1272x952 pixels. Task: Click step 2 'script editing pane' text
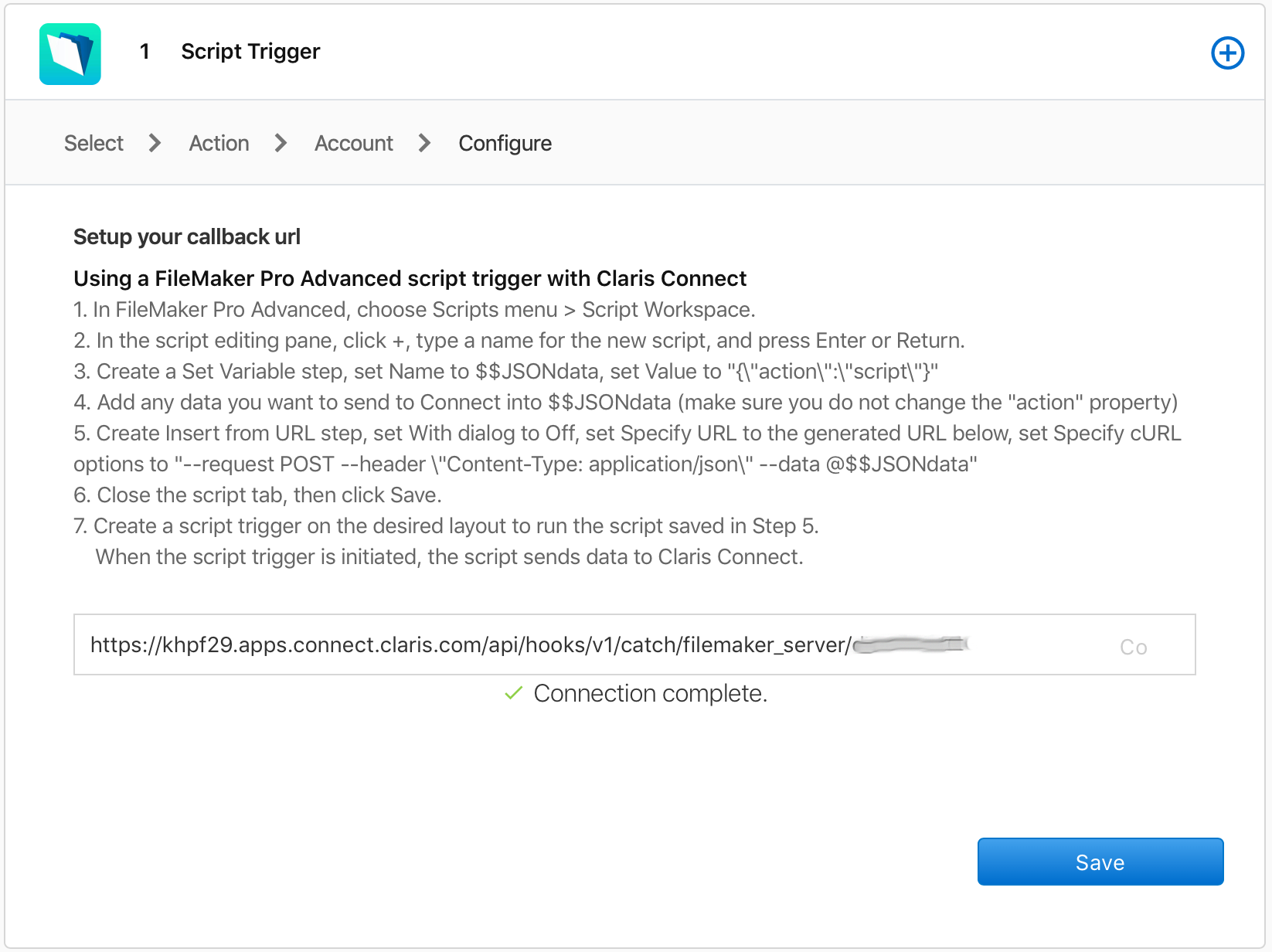point(519,340)
